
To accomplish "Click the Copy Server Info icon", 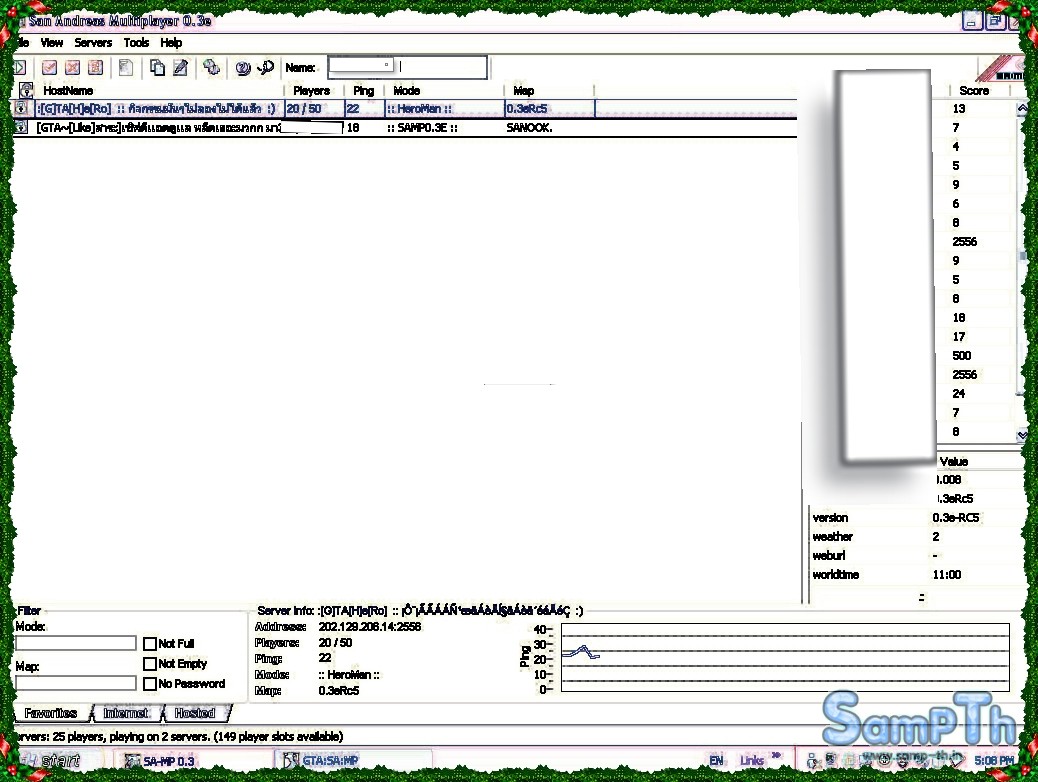I will [157, 67].
